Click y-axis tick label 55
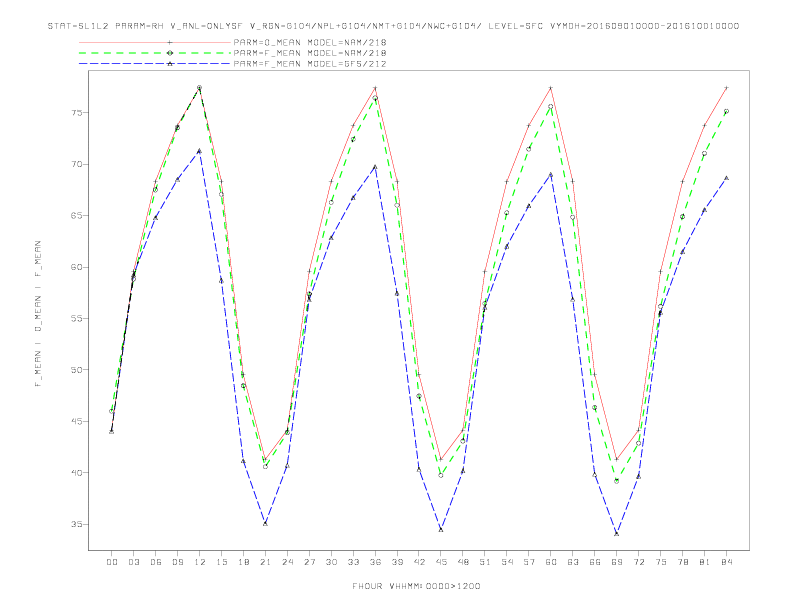Screen dimensions: 792x612 pyautogui.click(x=77, y=319)
